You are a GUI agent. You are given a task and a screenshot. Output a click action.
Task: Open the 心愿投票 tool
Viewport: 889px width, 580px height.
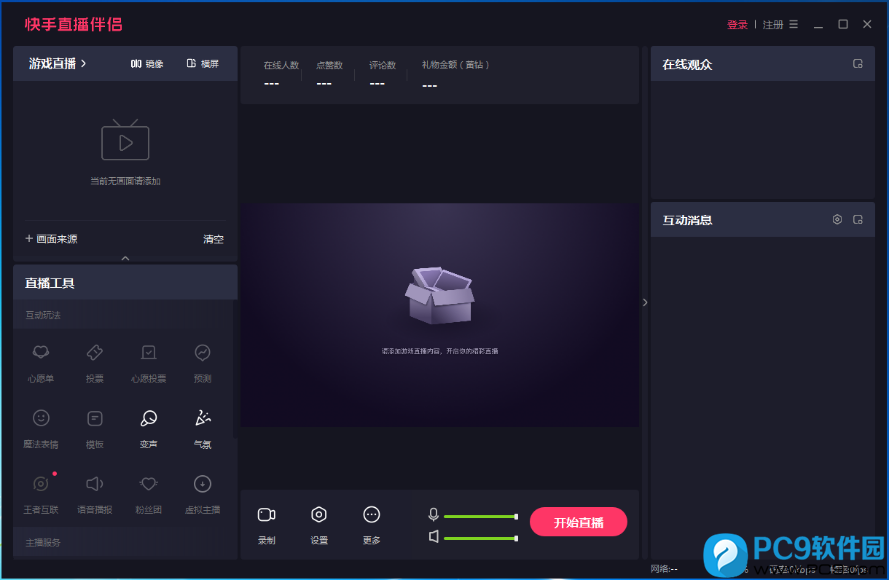[x=149, y=362]
